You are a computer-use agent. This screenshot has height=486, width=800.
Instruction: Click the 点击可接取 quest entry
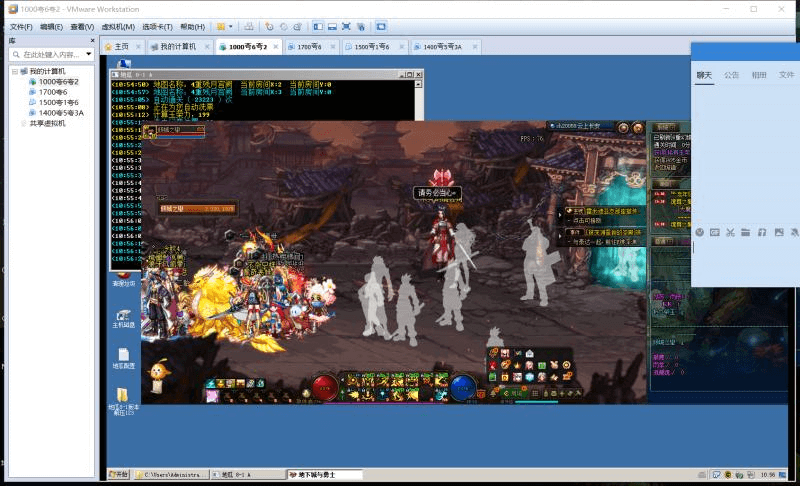(x=587, y=220)
